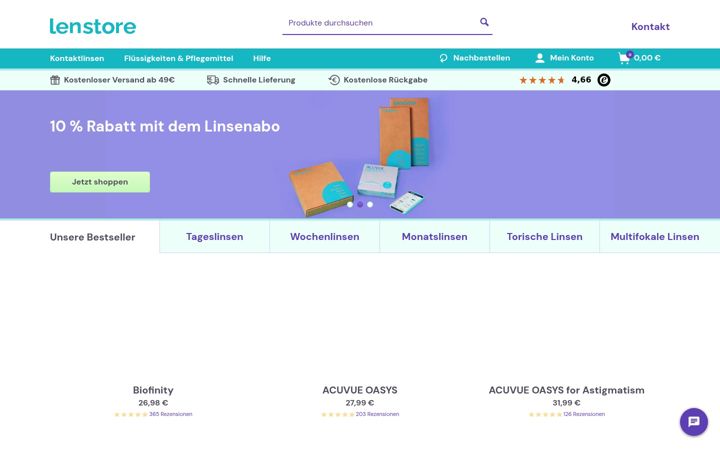
Task: Click the five-star rating stars
Action: (542, 80)
